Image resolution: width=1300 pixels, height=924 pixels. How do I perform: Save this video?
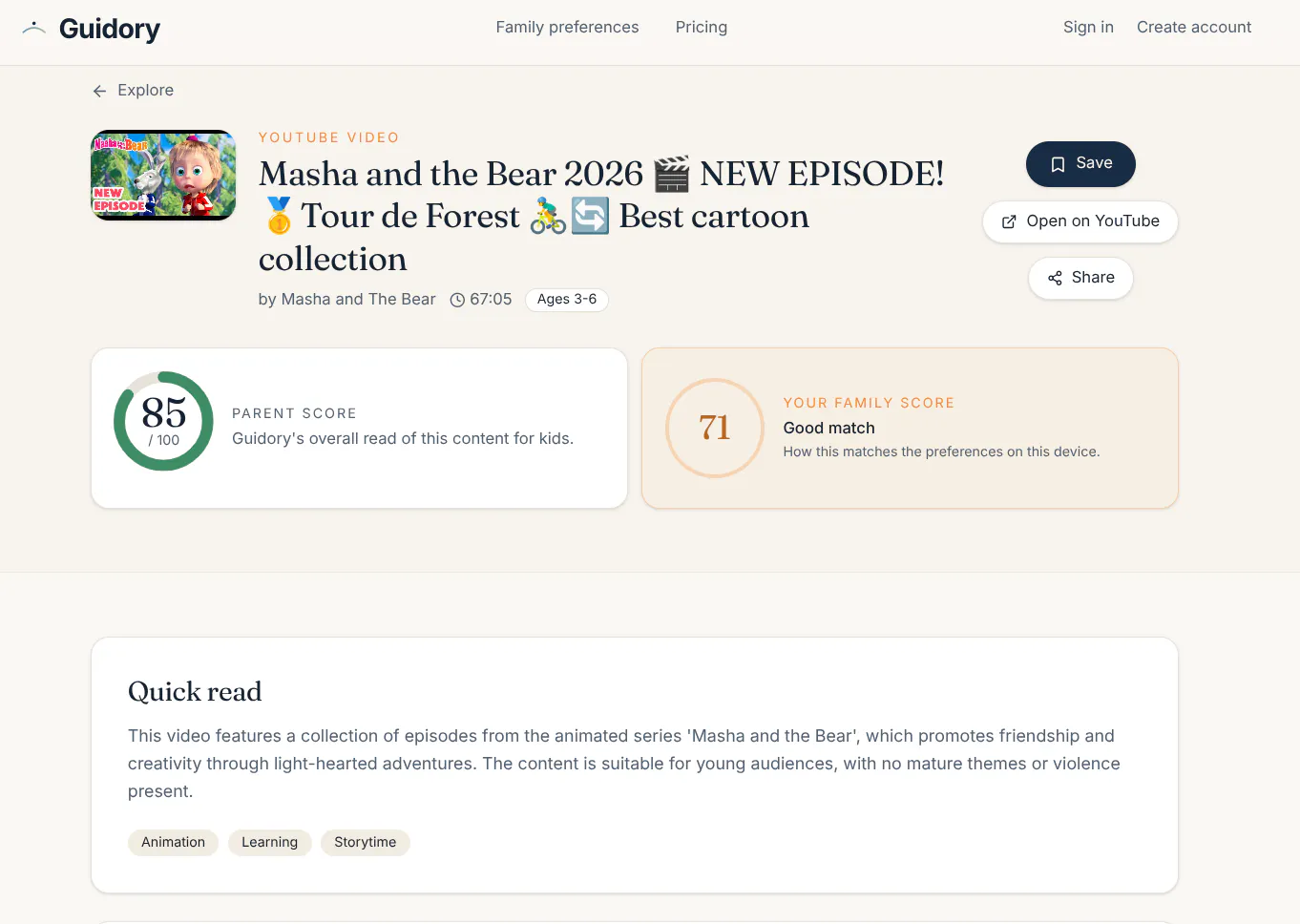tap(1080, 163)
